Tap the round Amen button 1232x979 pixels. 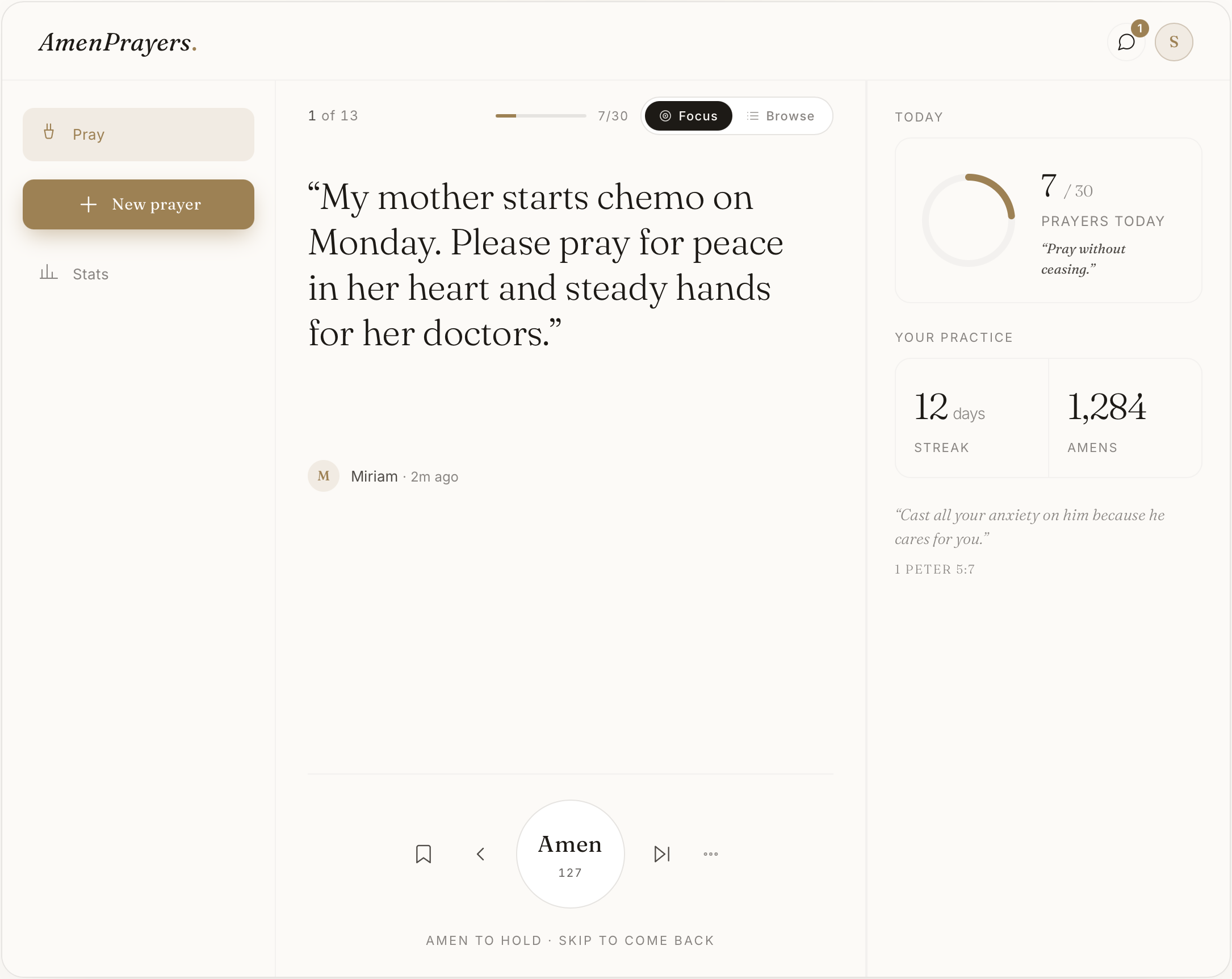[569, 854]
